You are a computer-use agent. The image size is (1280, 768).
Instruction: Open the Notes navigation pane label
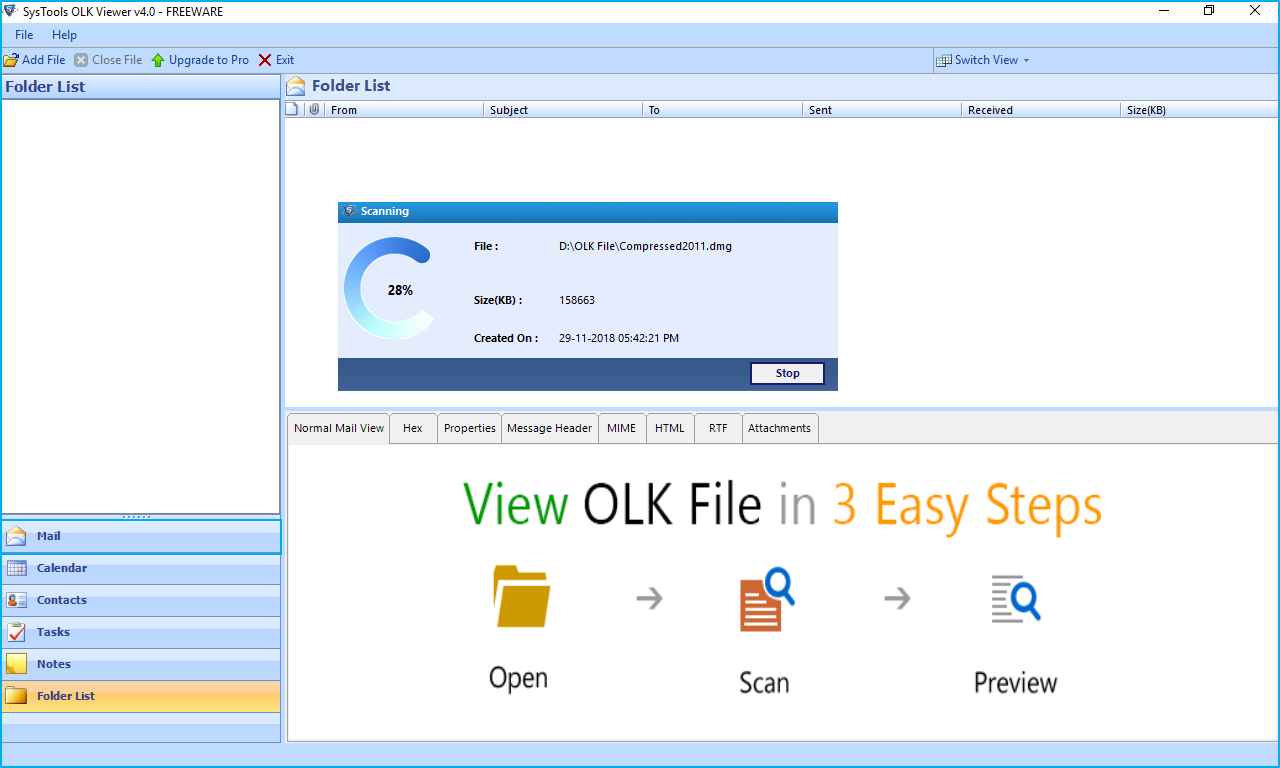pos(54,664)
